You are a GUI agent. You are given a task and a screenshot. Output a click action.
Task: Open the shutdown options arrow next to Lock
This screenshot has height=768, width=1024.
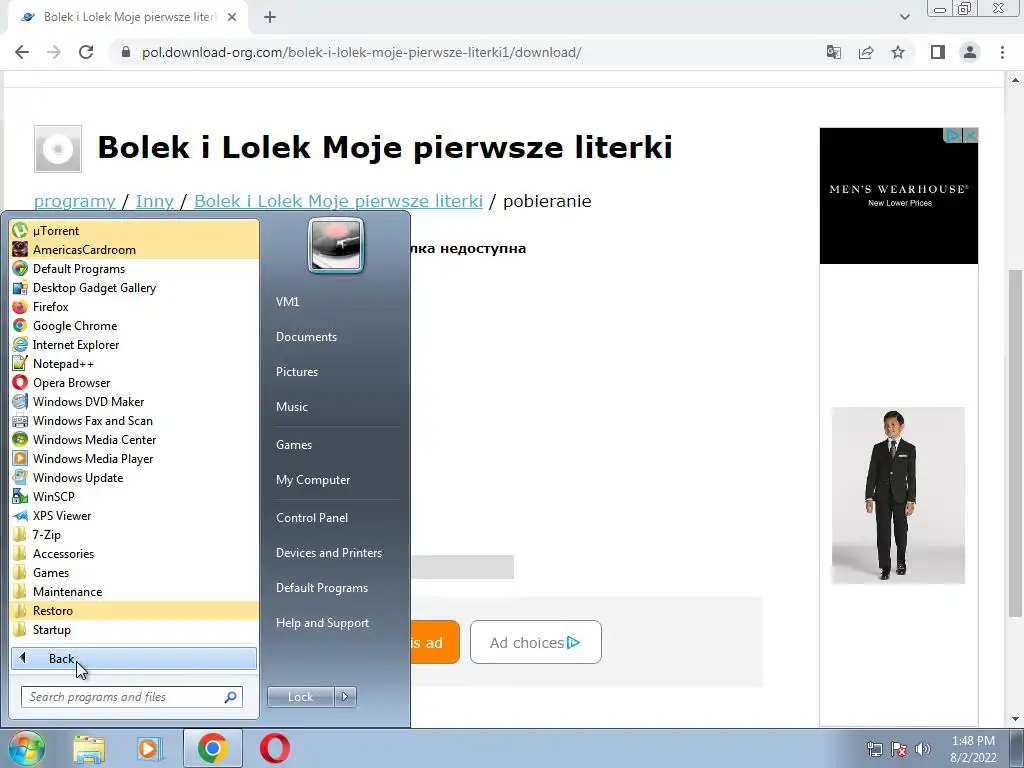(345, 697)
